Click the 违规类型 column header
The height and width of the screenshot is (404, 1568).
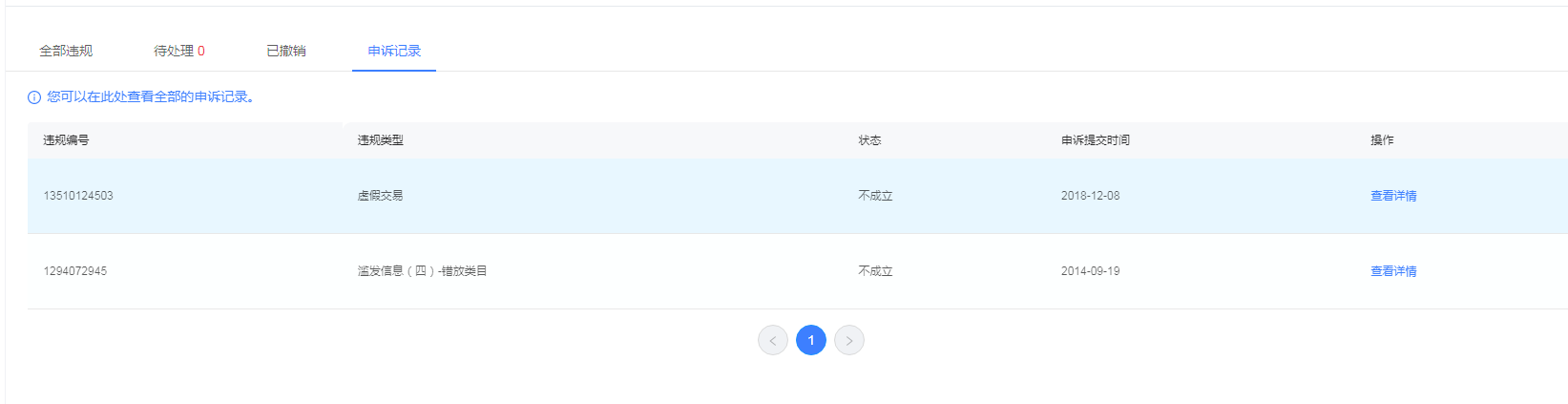[x=381, y=140]
